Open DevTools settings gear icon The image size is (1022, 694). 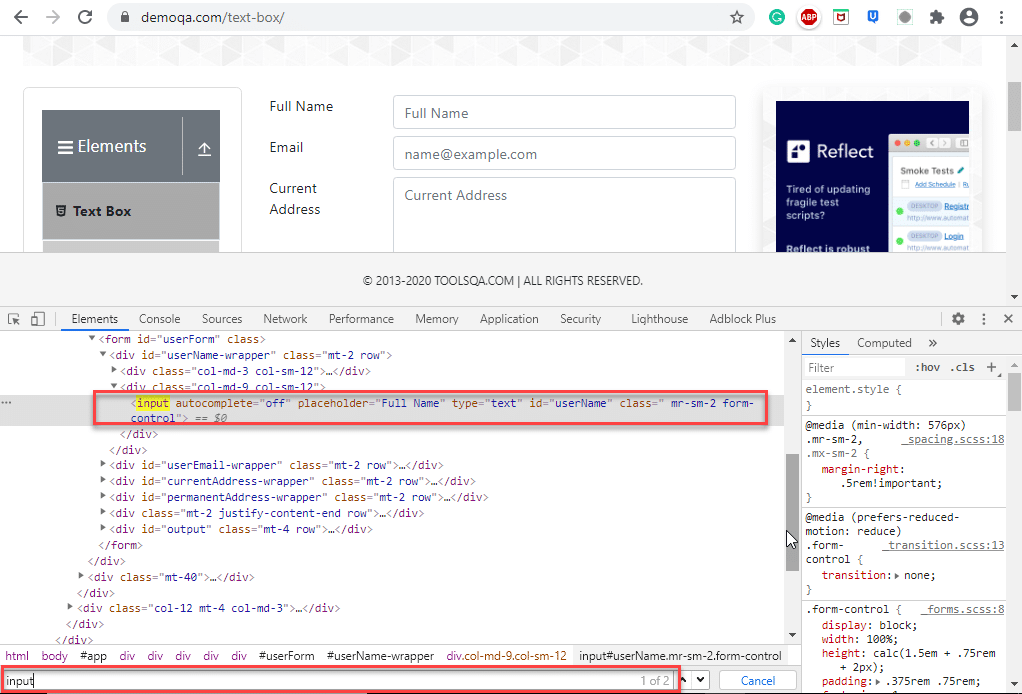tap(957, 318)
